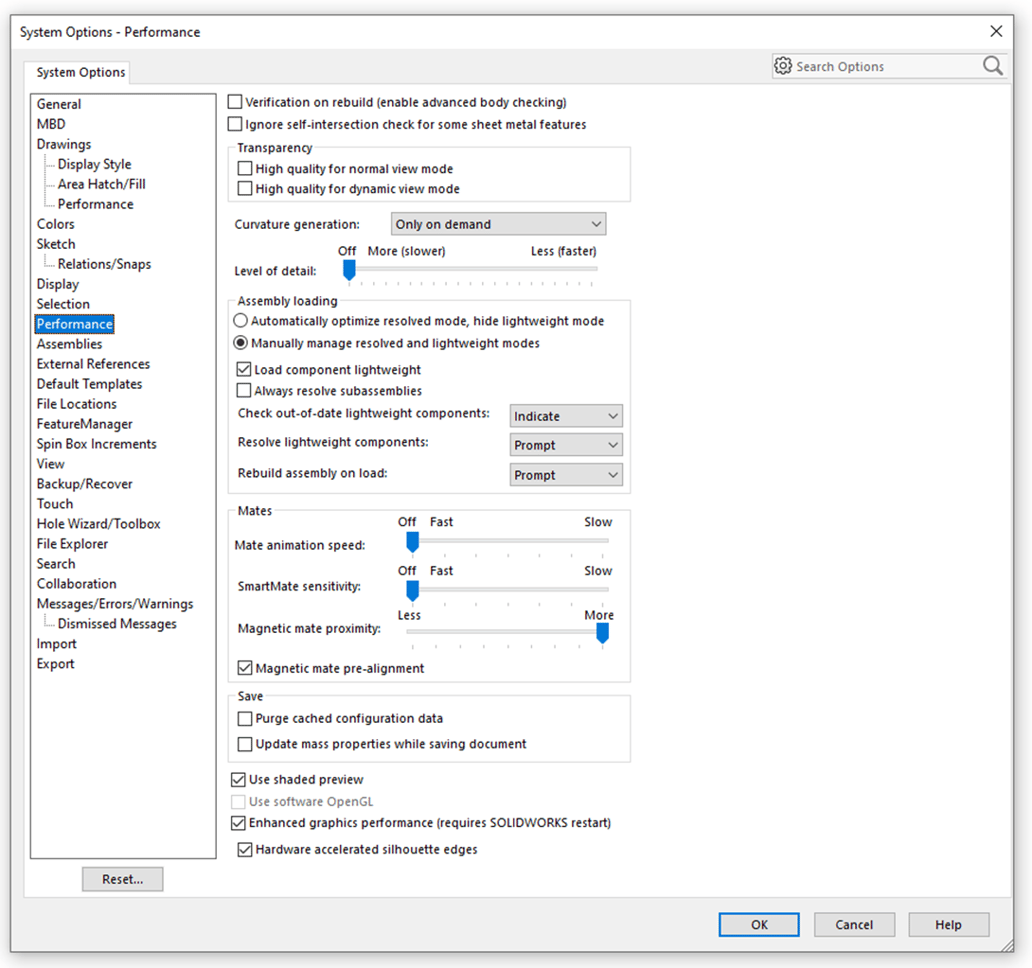Disable Magnetic mate pre-alignment
The width and height of the screenshot is (1032, 968).
[245, 668]
